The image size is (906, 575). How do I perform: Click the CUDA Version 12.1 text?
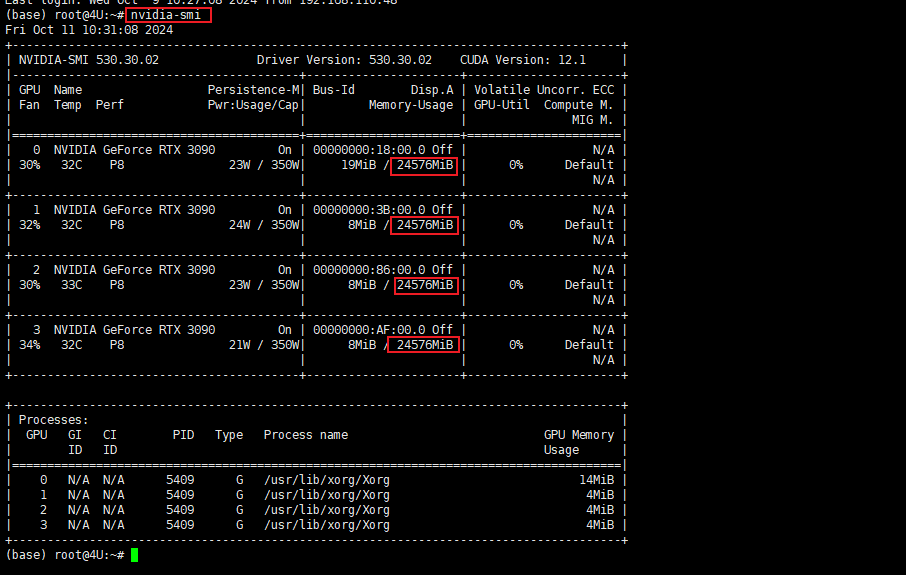coord(523,60)
